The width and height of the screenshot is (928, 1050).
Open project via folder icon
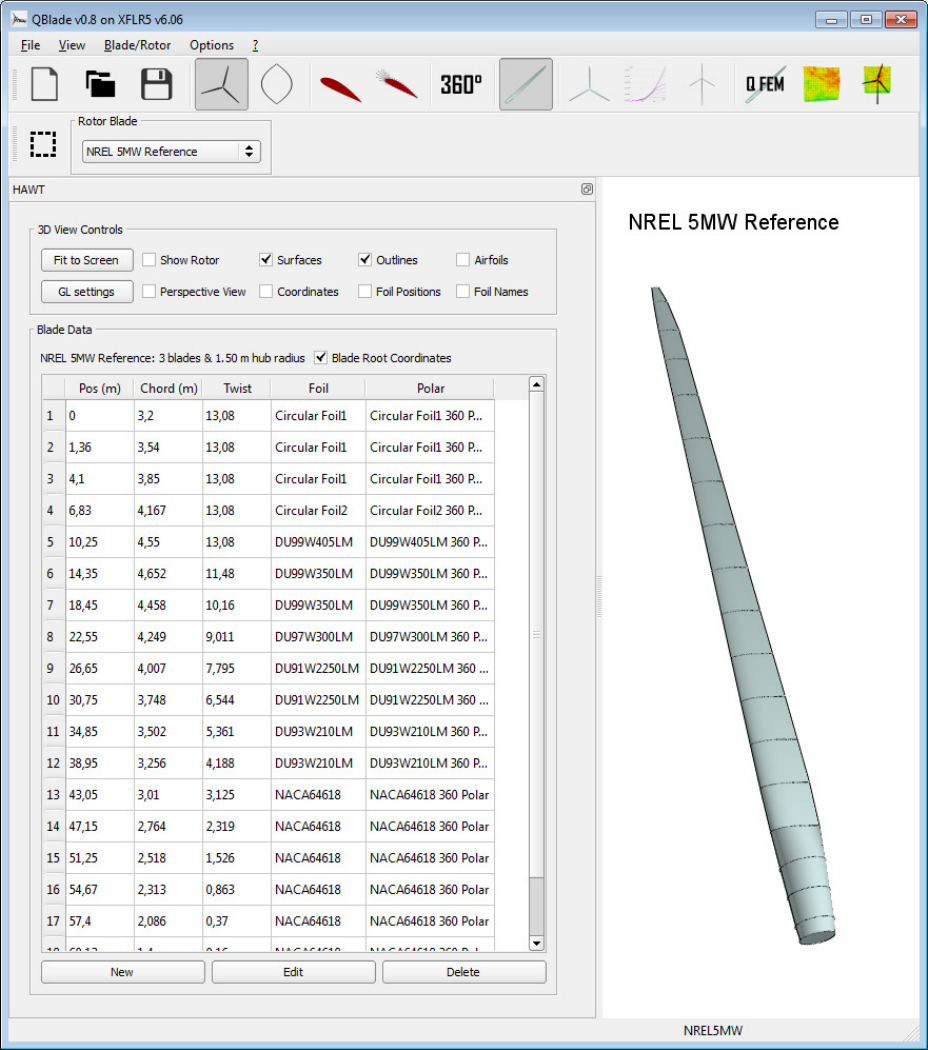click(x=100, y=84)
